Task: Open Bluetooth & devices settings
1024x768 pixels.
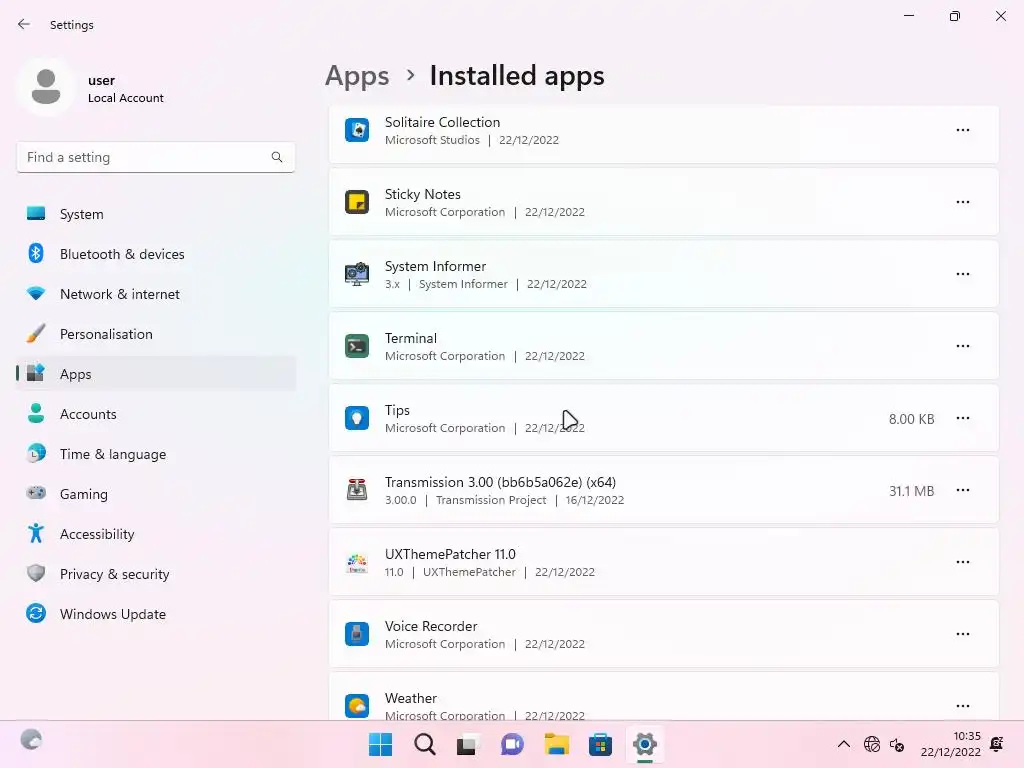Action: pos(155,254)
